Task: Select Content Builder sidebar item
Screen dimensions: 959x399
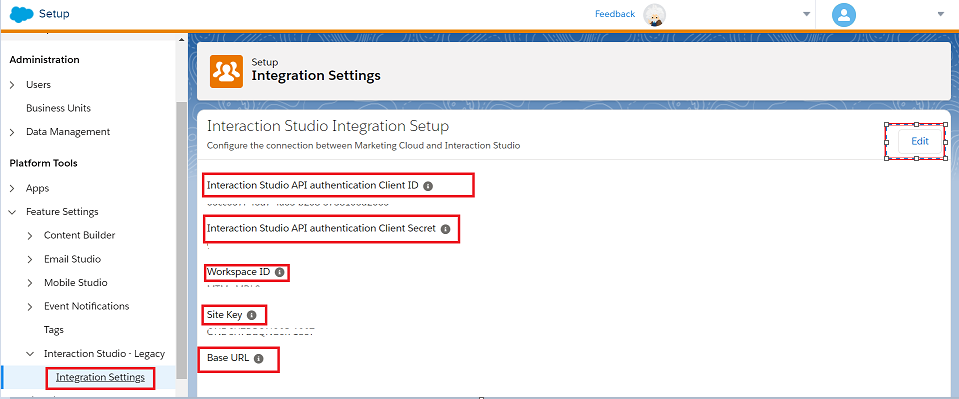Action: (80, 236)
